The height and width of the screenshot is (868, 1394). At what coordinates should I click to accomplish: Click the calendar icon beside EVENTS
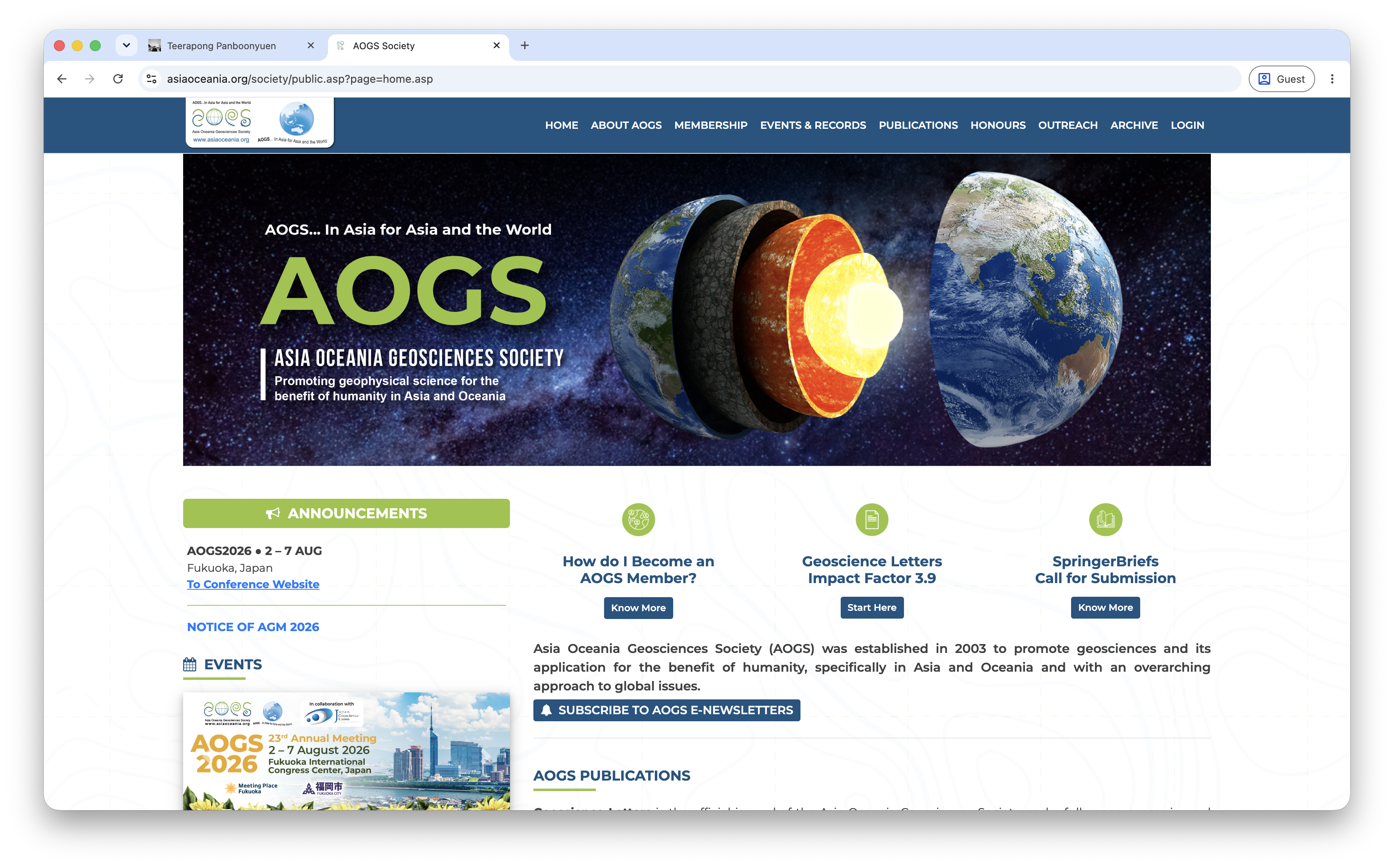pos(189,665)
